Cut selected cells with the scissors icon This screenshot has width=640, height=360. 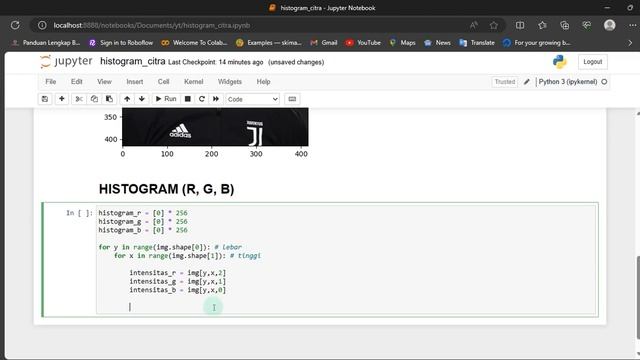point(79,99)
